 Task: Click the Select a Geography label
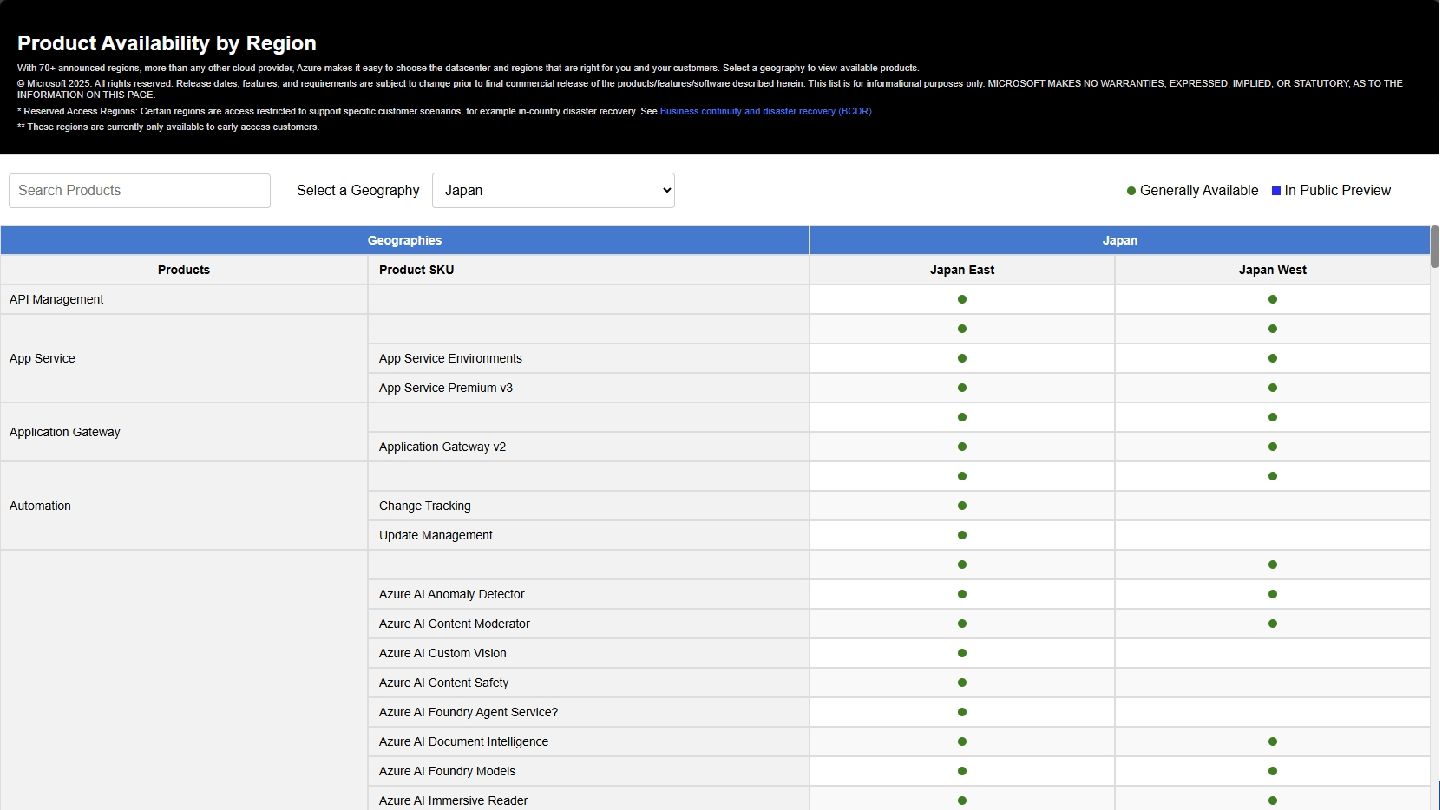pos(358,190)
